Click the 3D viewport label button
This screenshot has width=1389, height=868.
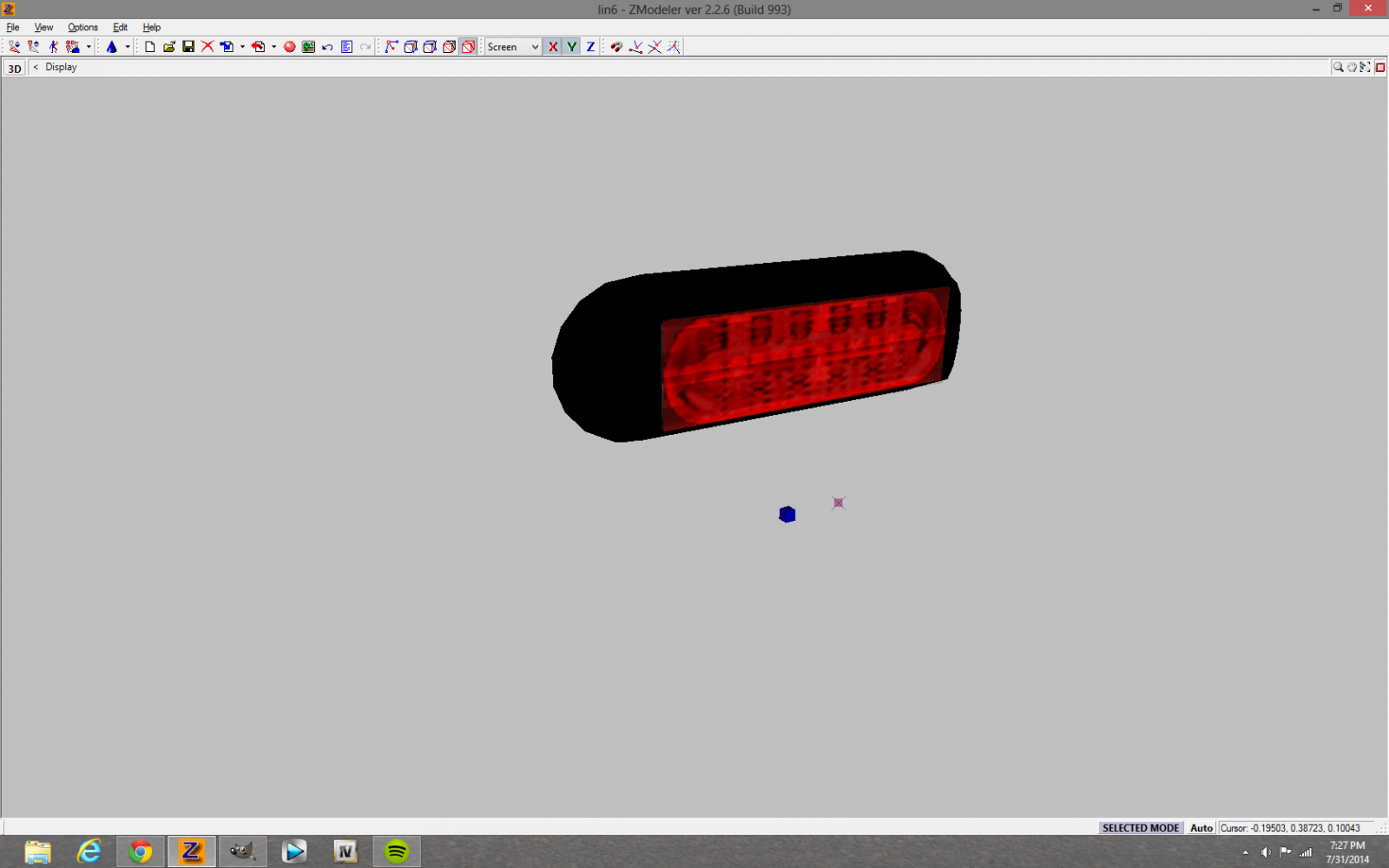click(x=15, y=68)
